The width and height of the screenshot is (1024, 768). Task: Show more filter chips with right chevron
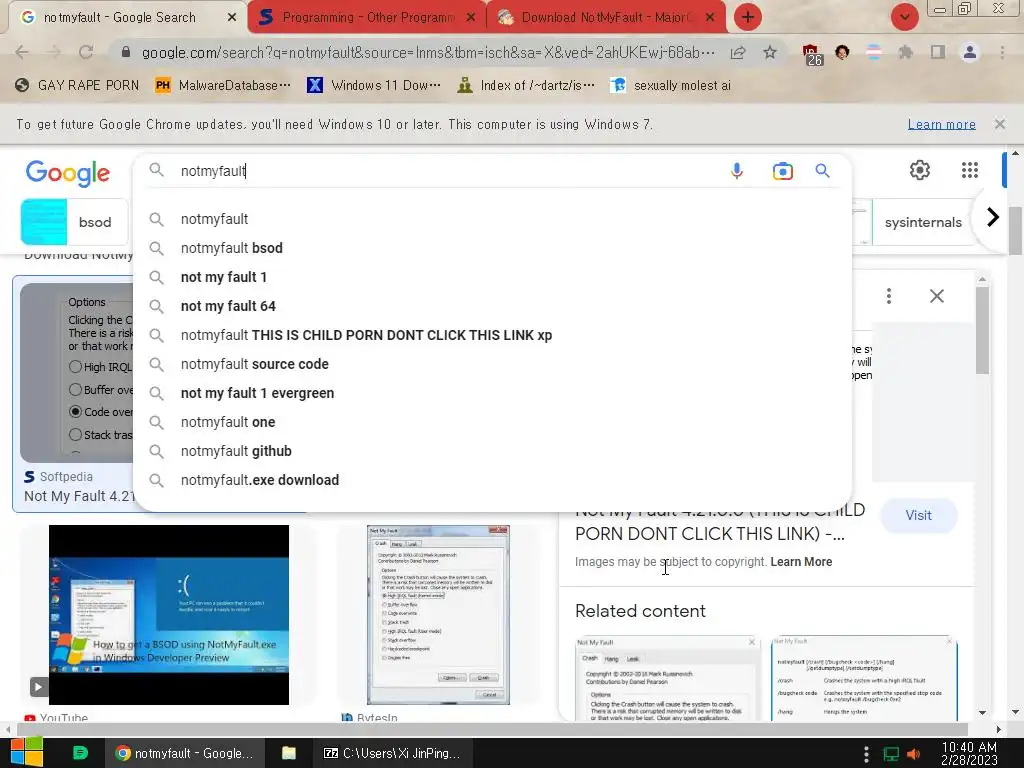point(993,217)
